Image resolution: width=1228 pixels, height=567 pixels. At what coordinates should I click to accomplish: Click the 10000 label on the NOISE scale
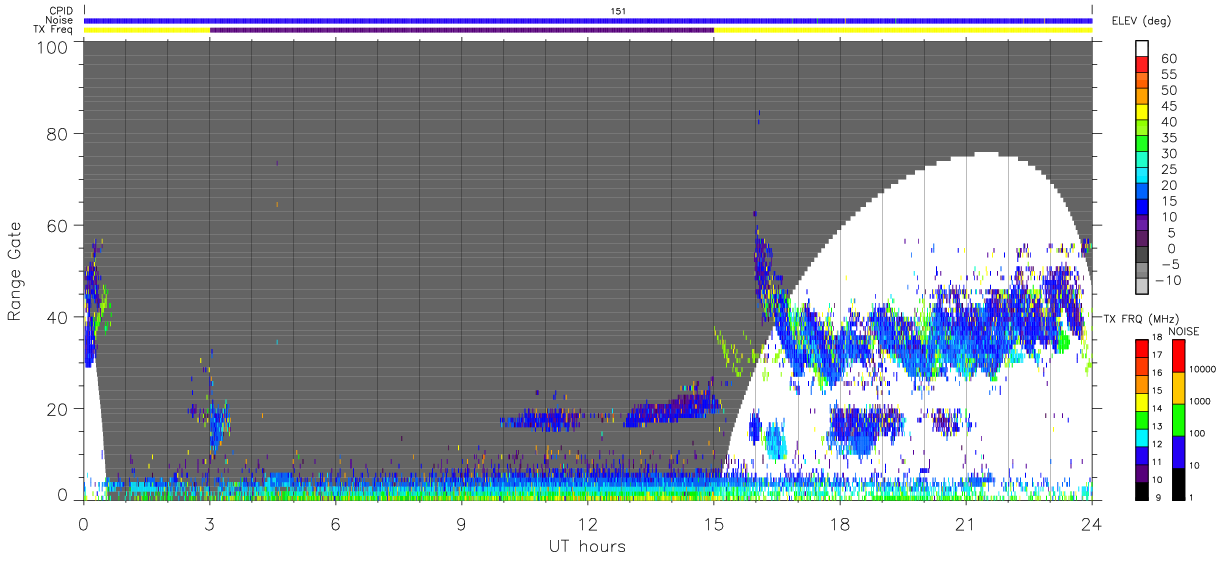click(1205, 369)
